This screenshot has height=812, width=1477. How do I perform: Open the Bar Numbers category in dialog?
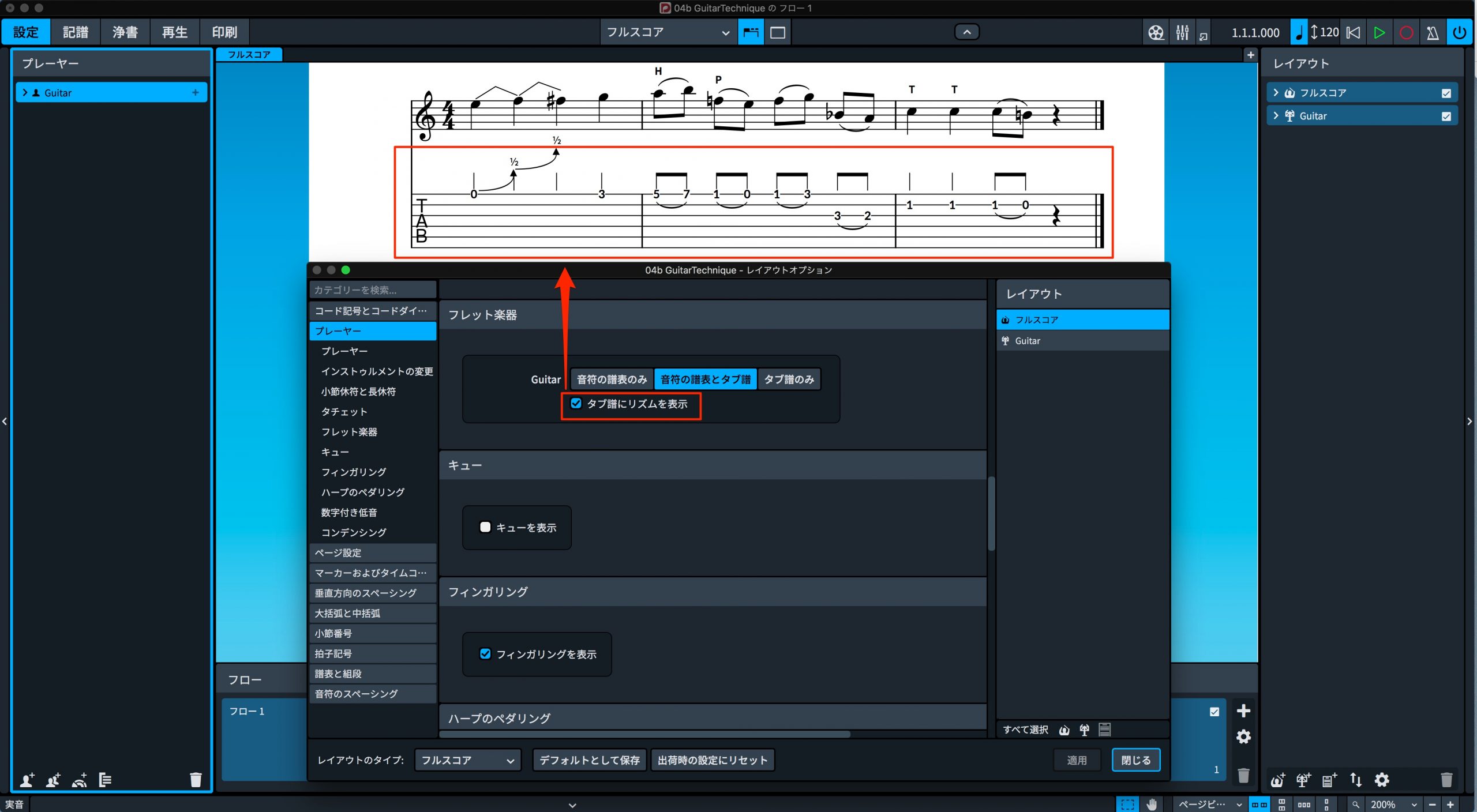[x=373, y=633]
